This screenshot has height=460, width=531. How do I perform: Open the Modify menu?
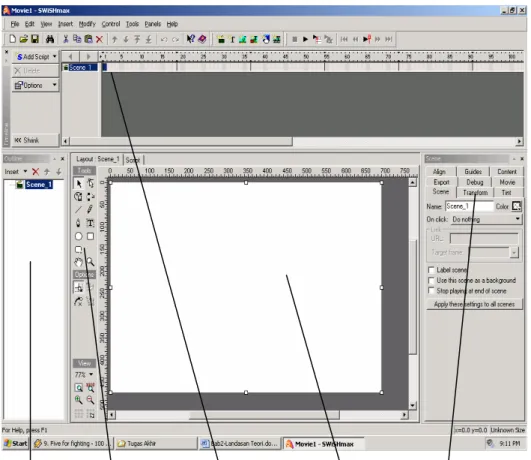coord(87,24)
